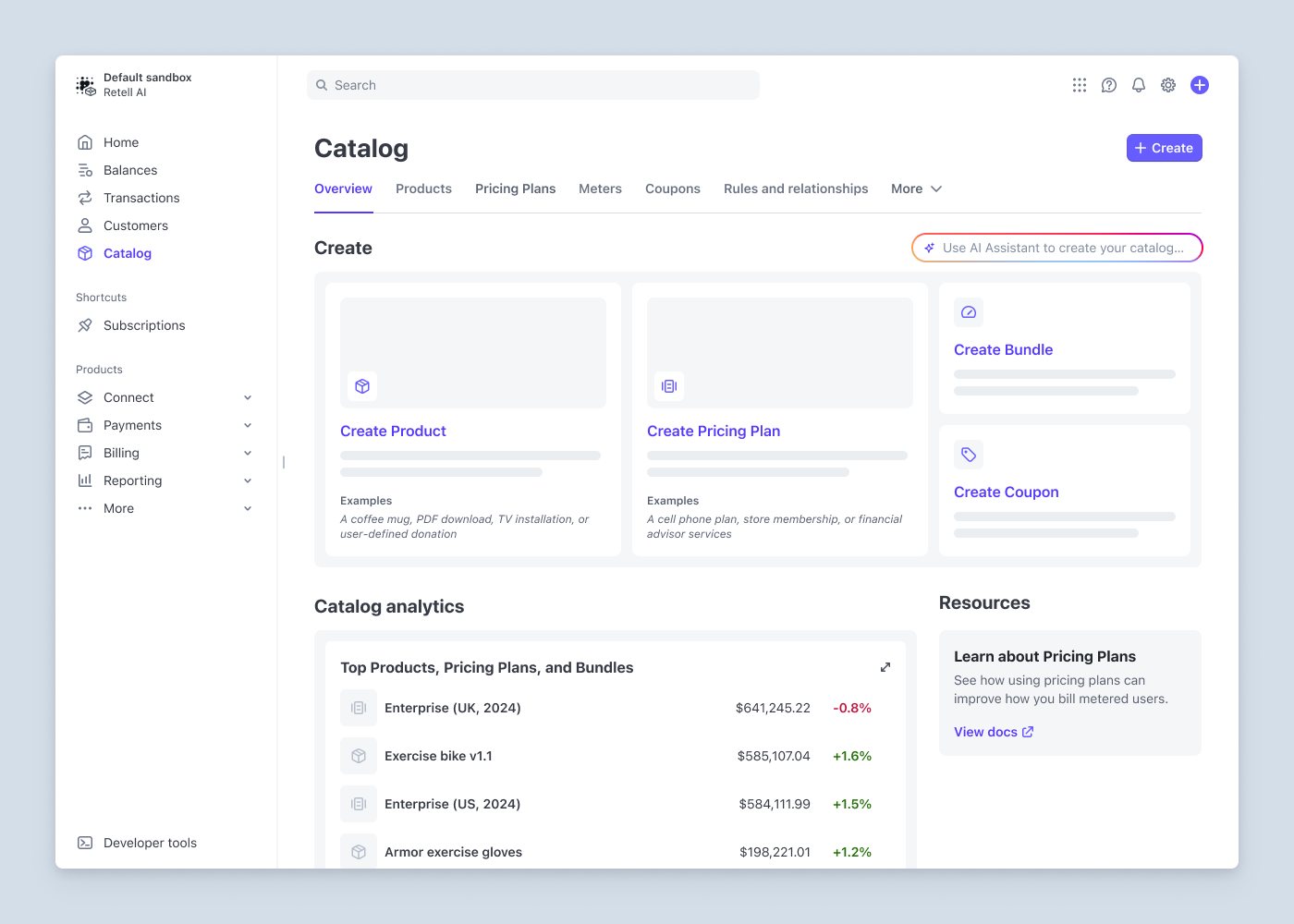
Task: Expand the Top Products analytics panel
Action: pyautogui.click(x=885, y=667)
